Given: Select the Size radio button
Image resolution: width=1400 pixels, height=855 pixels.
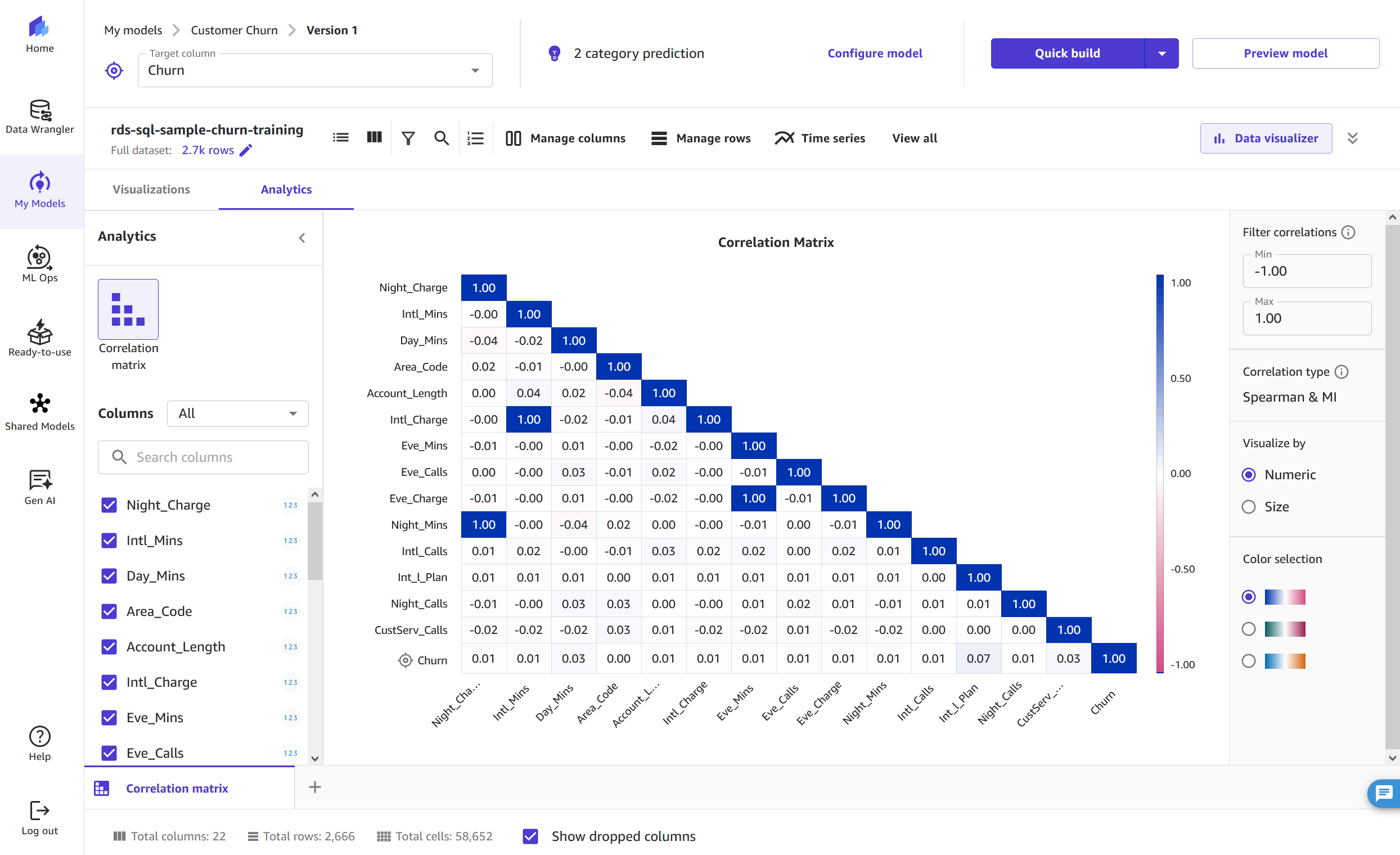Looking at the screenshot, I should click(1248, 507).
